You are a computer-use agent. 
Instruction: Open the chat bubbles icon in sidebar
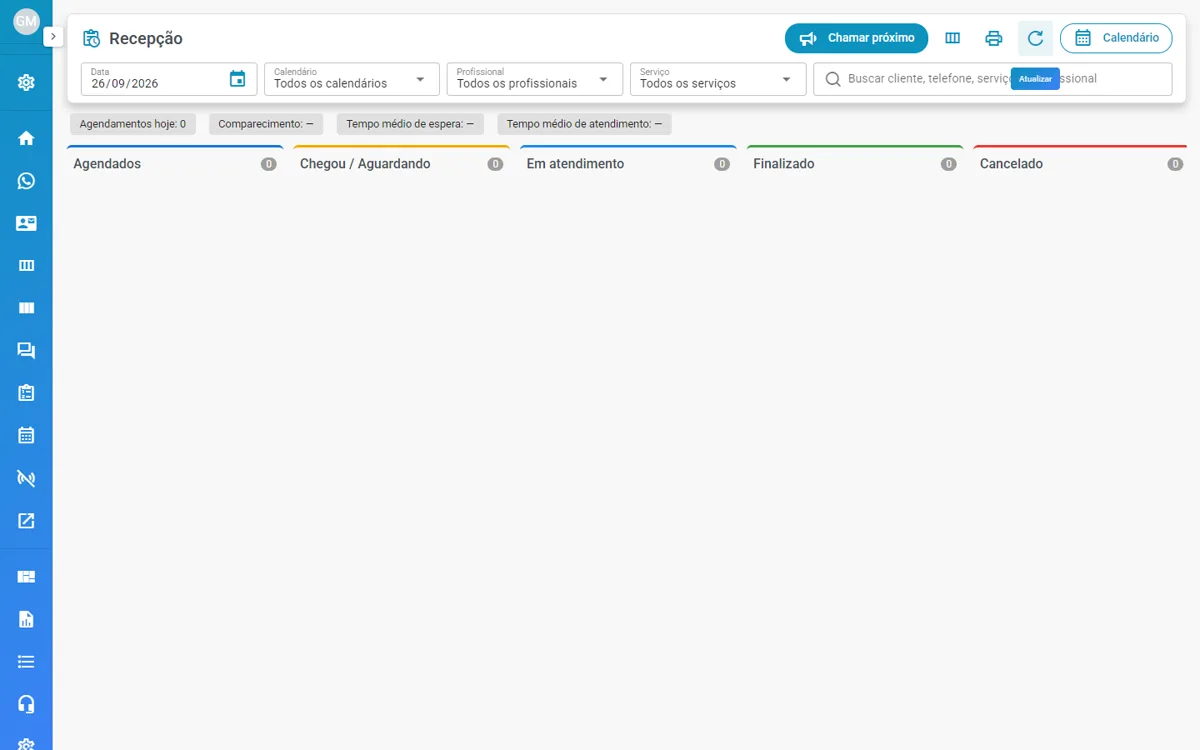pyautogui.click(x=26, y=351)
